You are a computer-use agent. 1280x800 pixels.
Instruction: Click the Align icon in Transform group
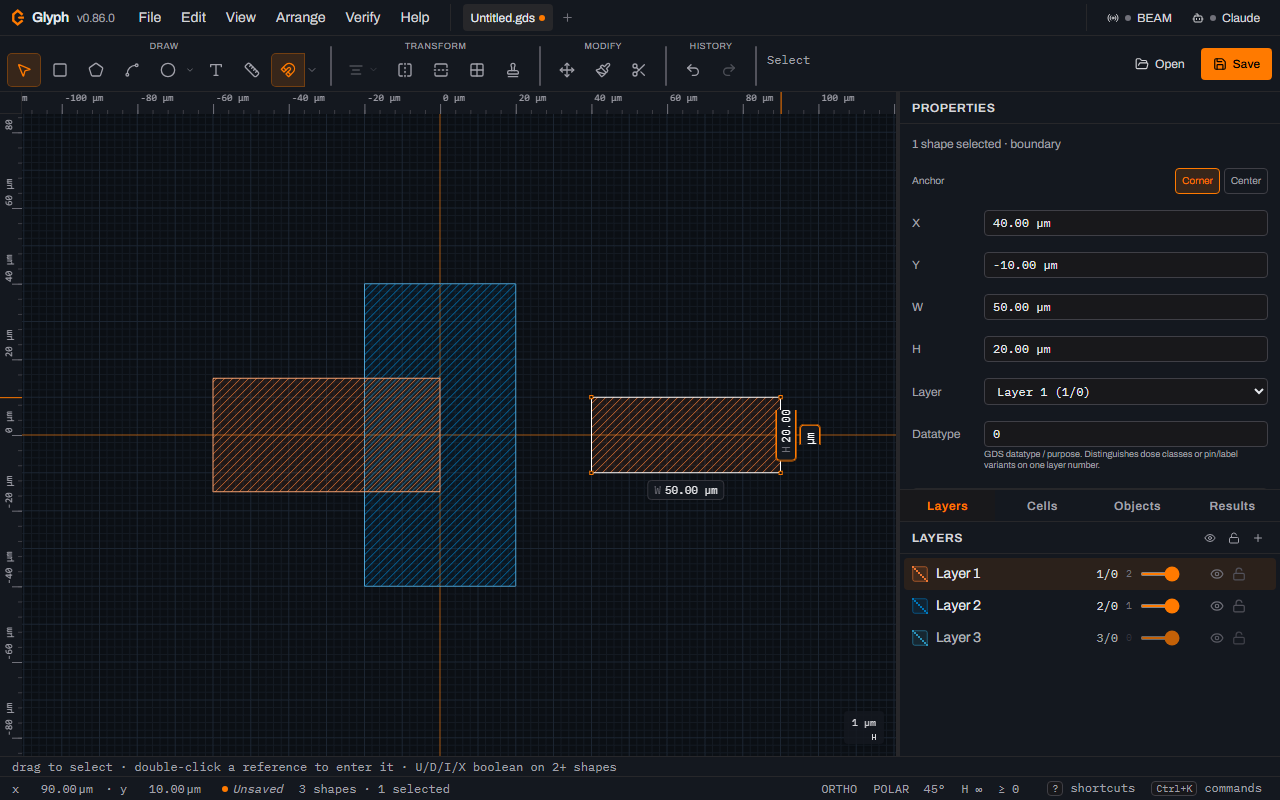(x=355, y=70)
